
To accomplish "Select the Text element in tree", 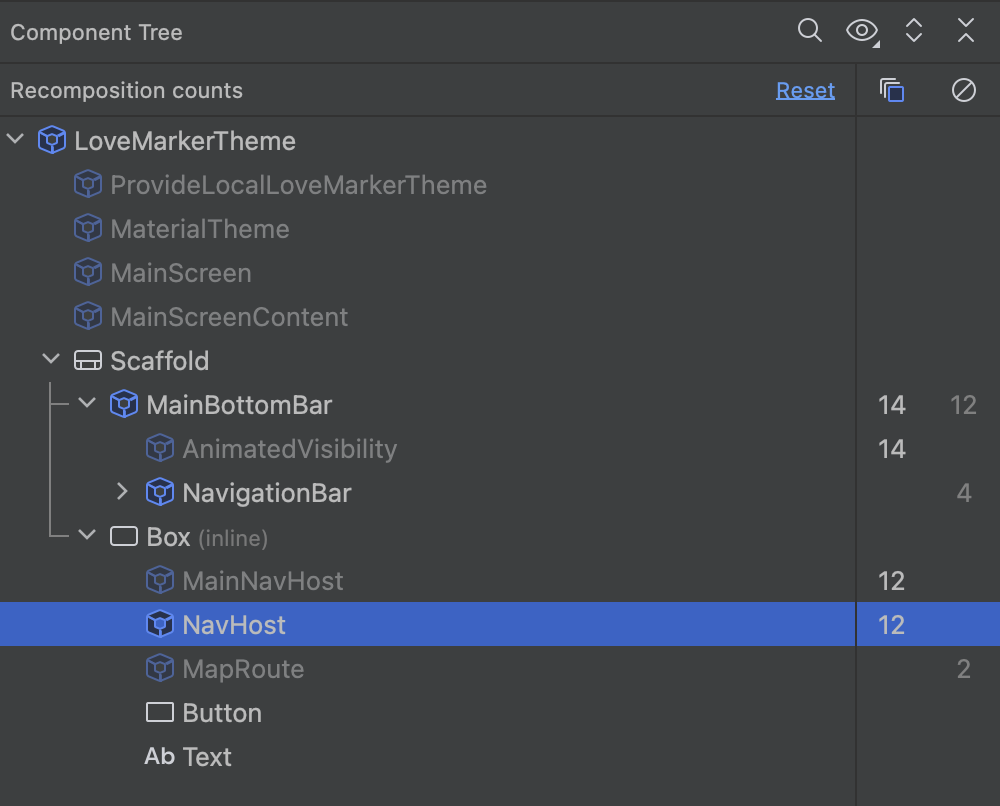I will point(207,757).
